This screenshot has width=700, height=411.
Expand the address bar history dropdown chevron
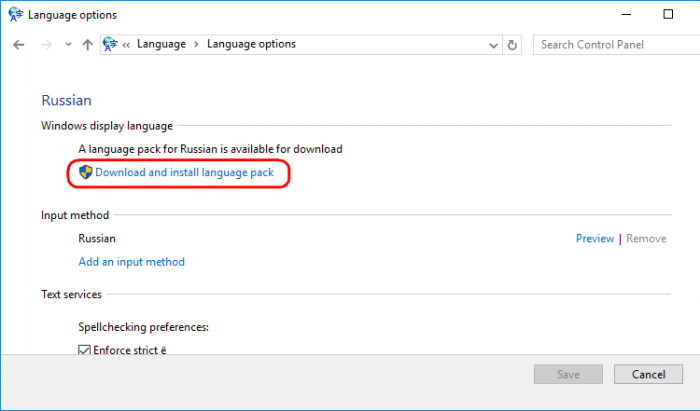coord(493,45)
